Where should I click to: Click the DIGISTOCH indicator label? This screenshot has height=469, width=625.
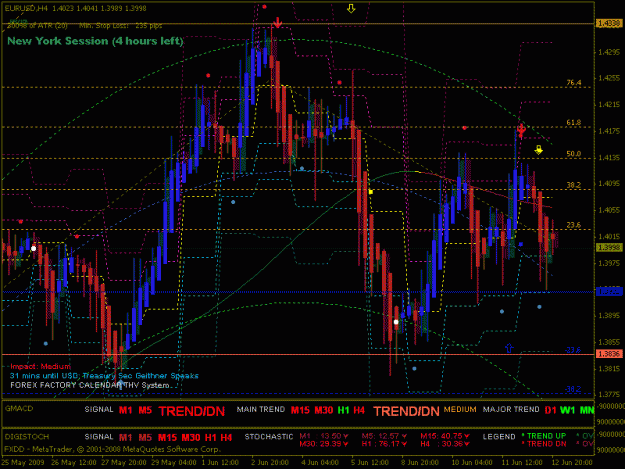point(27,437)
